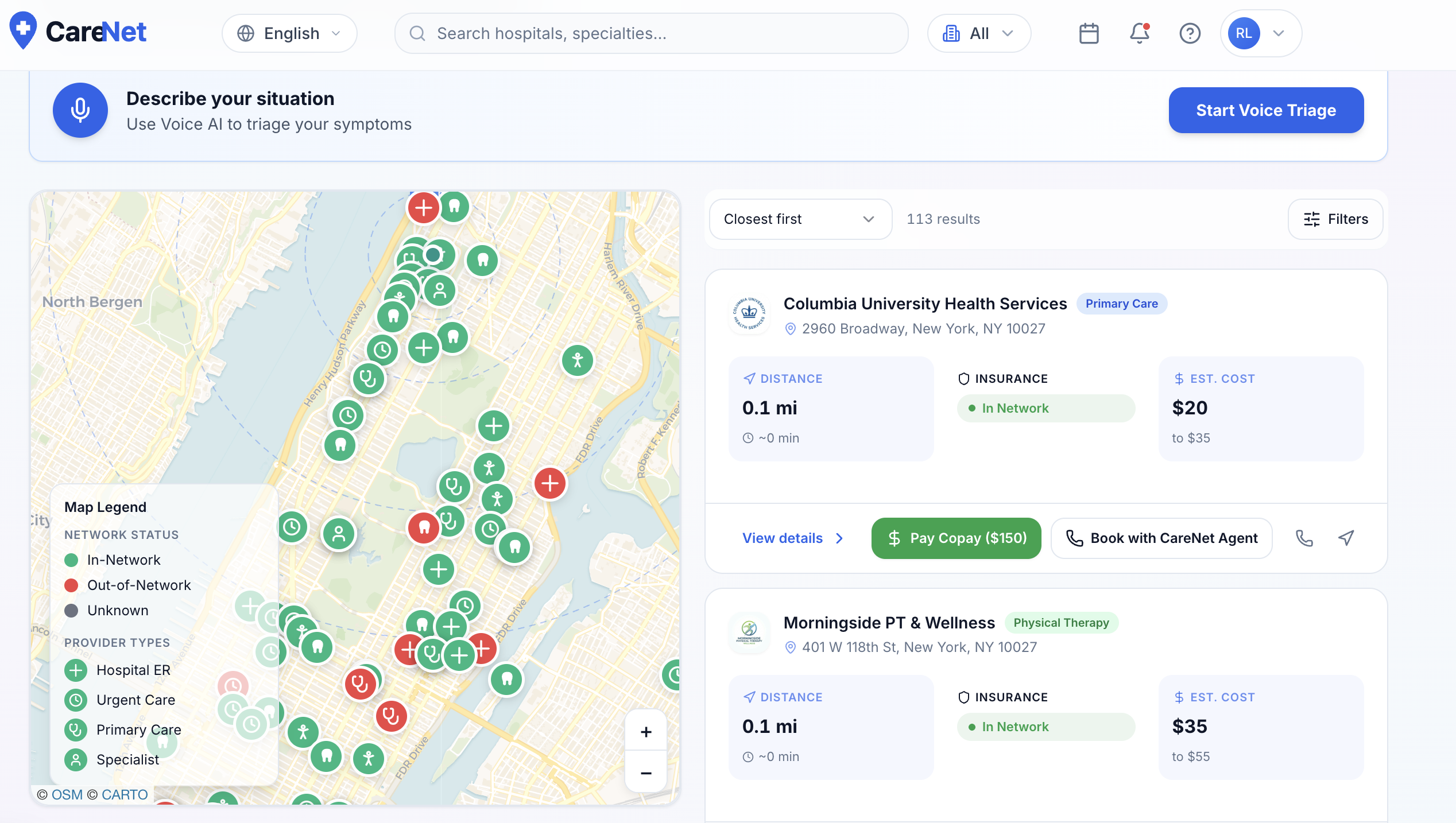Open the Closest first sort dropdown
This screenshot has width=1456, height=823.
[x=800, y=219]
